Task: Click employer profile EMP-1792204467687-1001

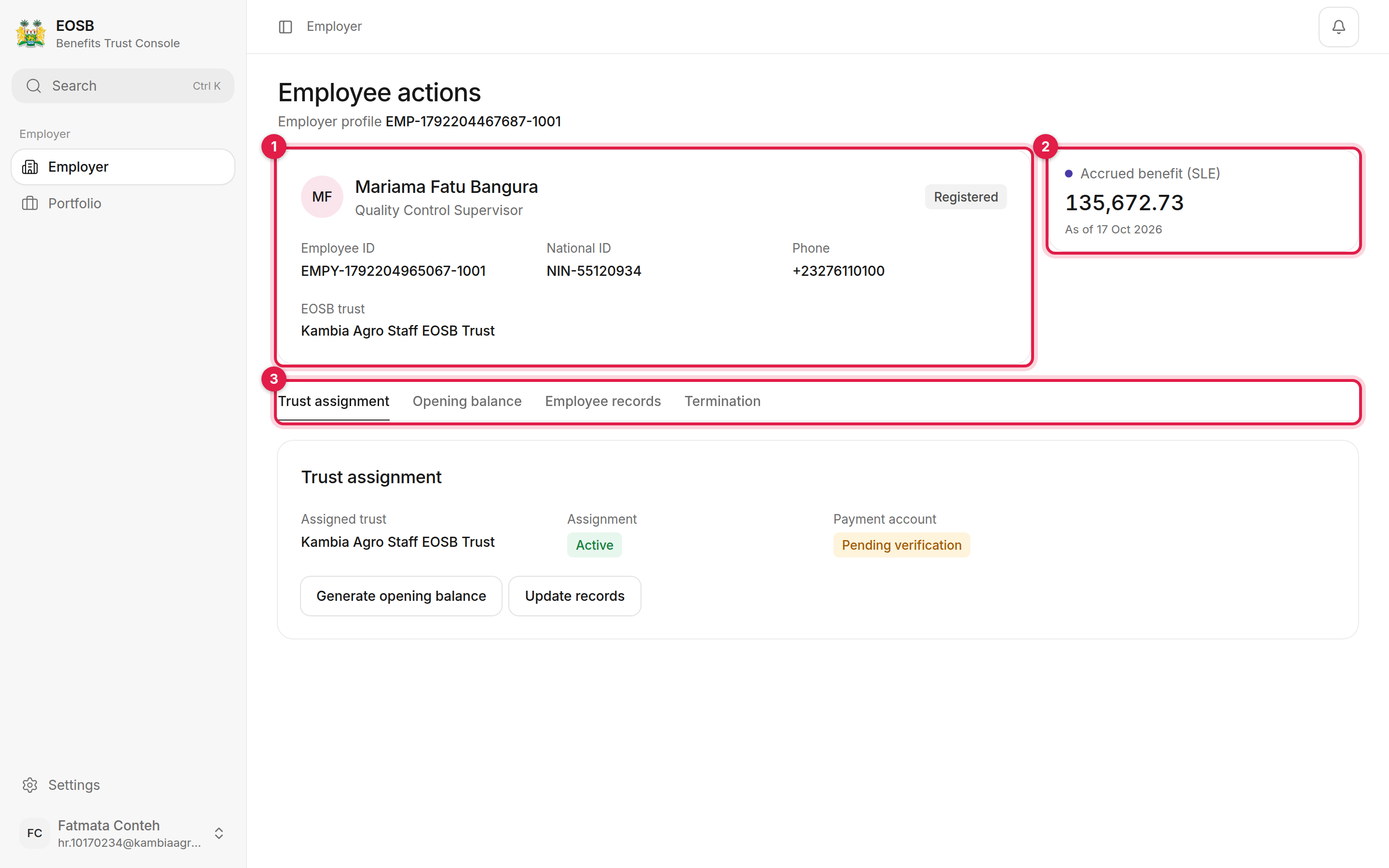Action: click(473, 122)
